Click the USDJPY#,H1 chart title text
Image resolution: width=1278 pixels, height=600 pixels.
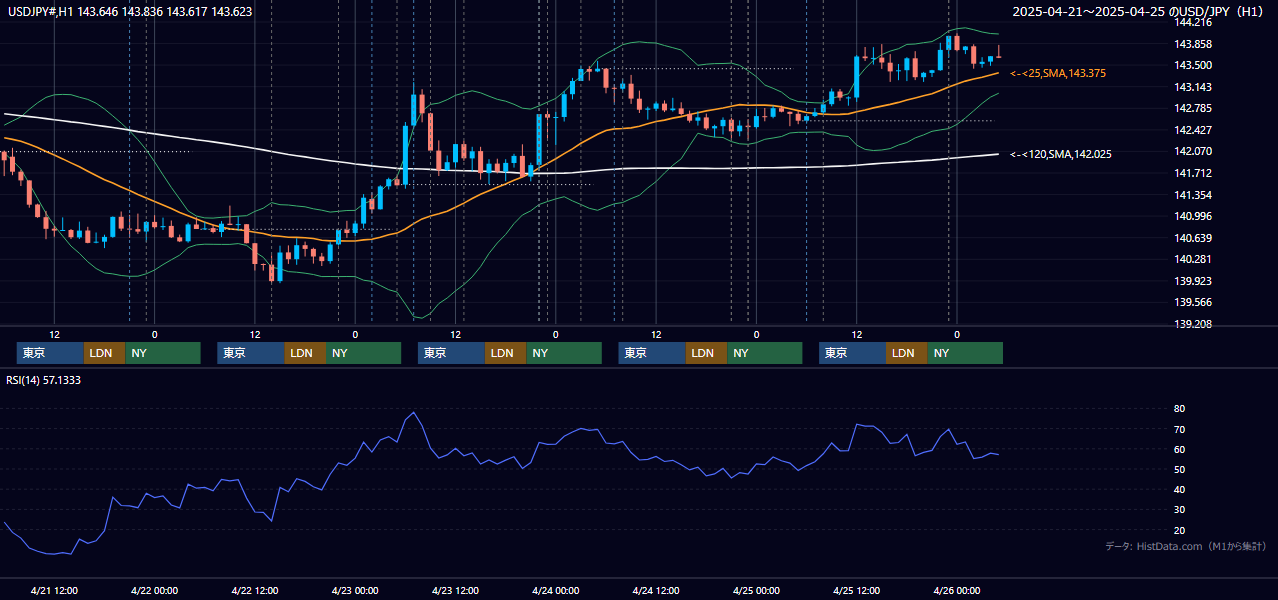130,11
